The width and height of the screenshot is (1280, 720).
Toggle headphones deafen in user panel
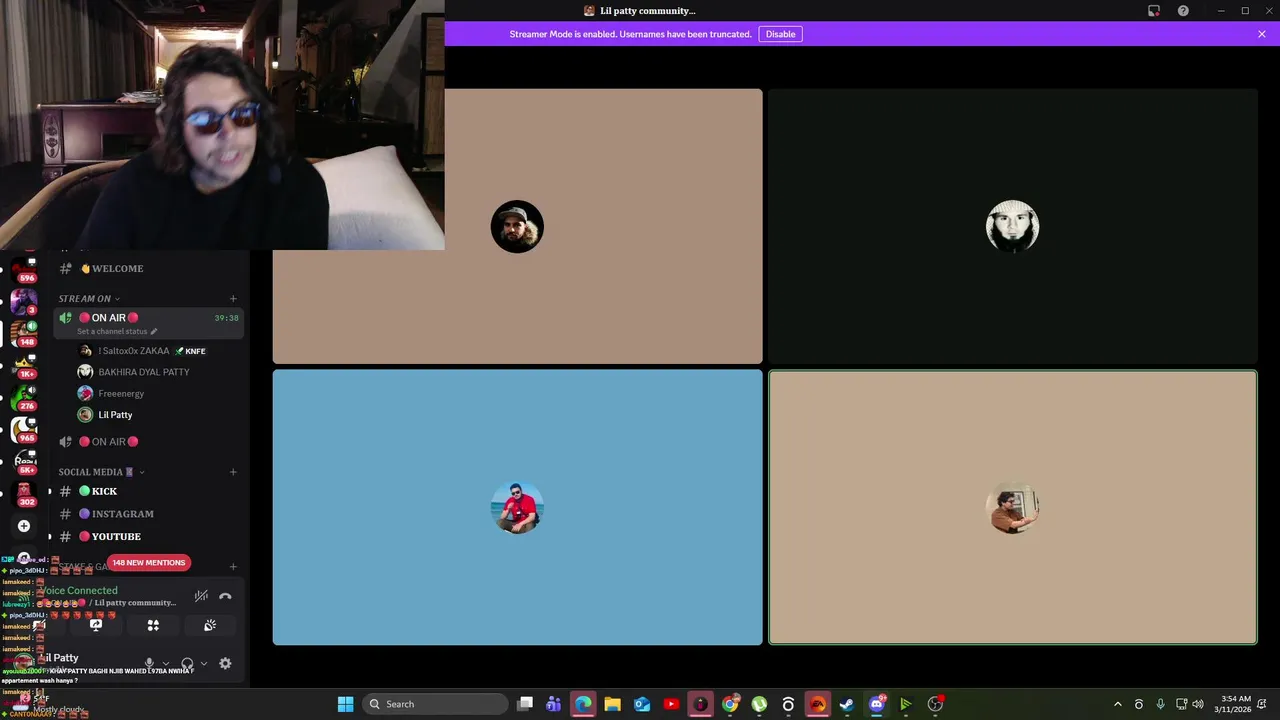pos(187,663)
